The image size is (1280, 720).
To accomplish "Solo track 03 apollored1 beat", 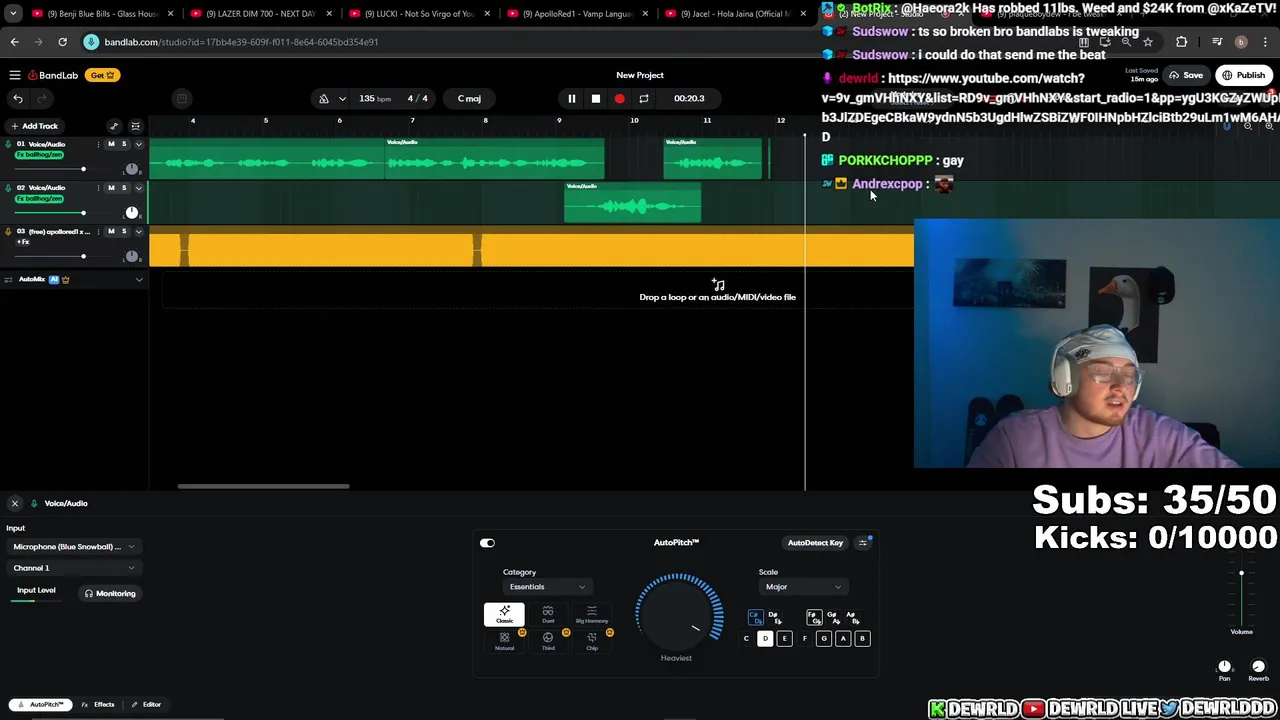I will pos(124,231).
